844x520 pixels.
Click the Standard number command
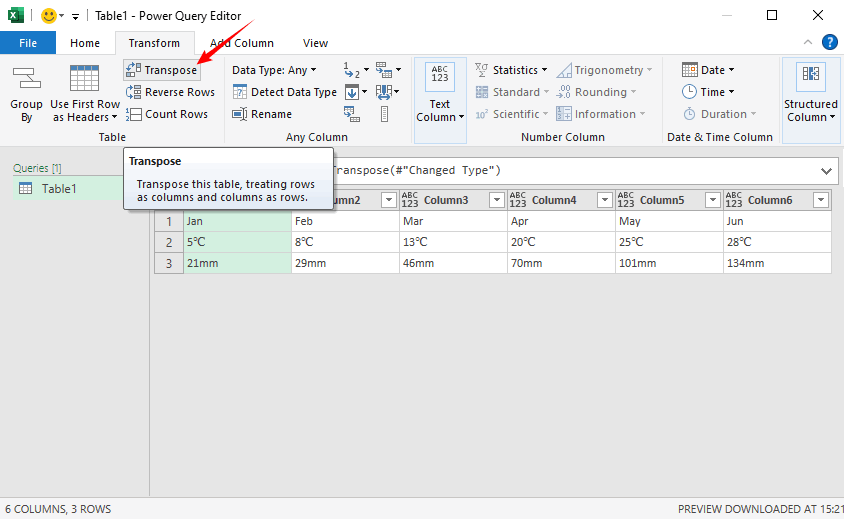512,92
